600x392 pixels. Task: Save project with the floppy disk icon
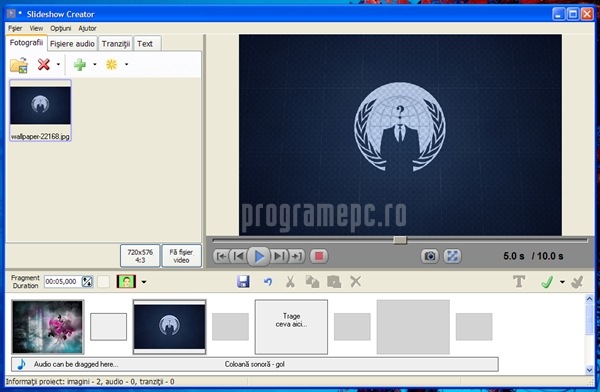click(x=243, y=282)
